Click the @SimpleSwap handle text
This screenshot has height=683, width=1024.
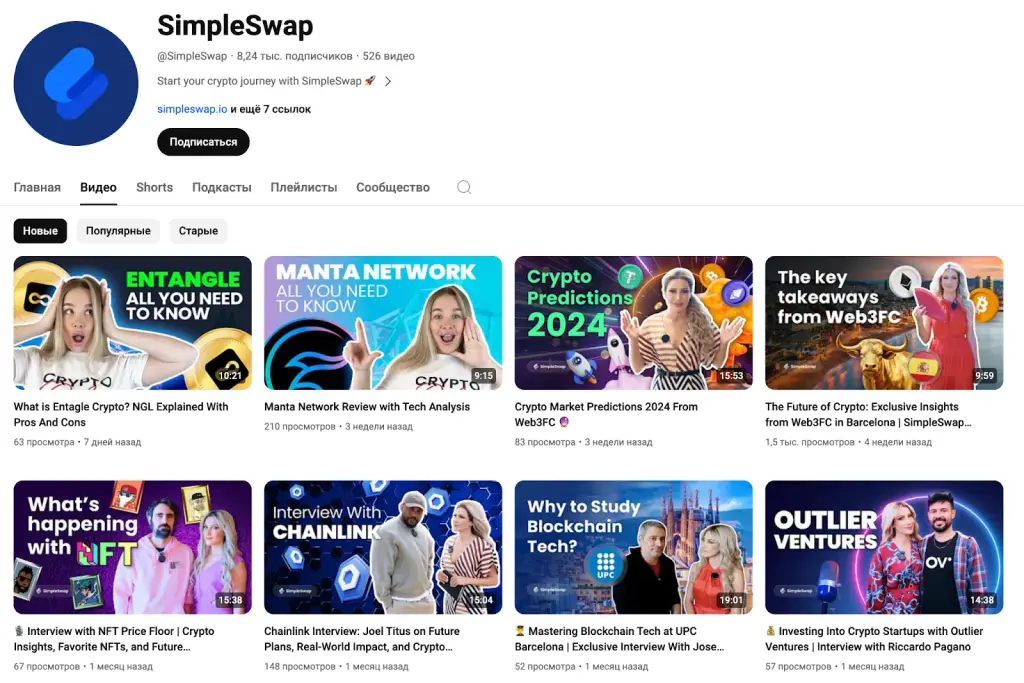(192, 56)
